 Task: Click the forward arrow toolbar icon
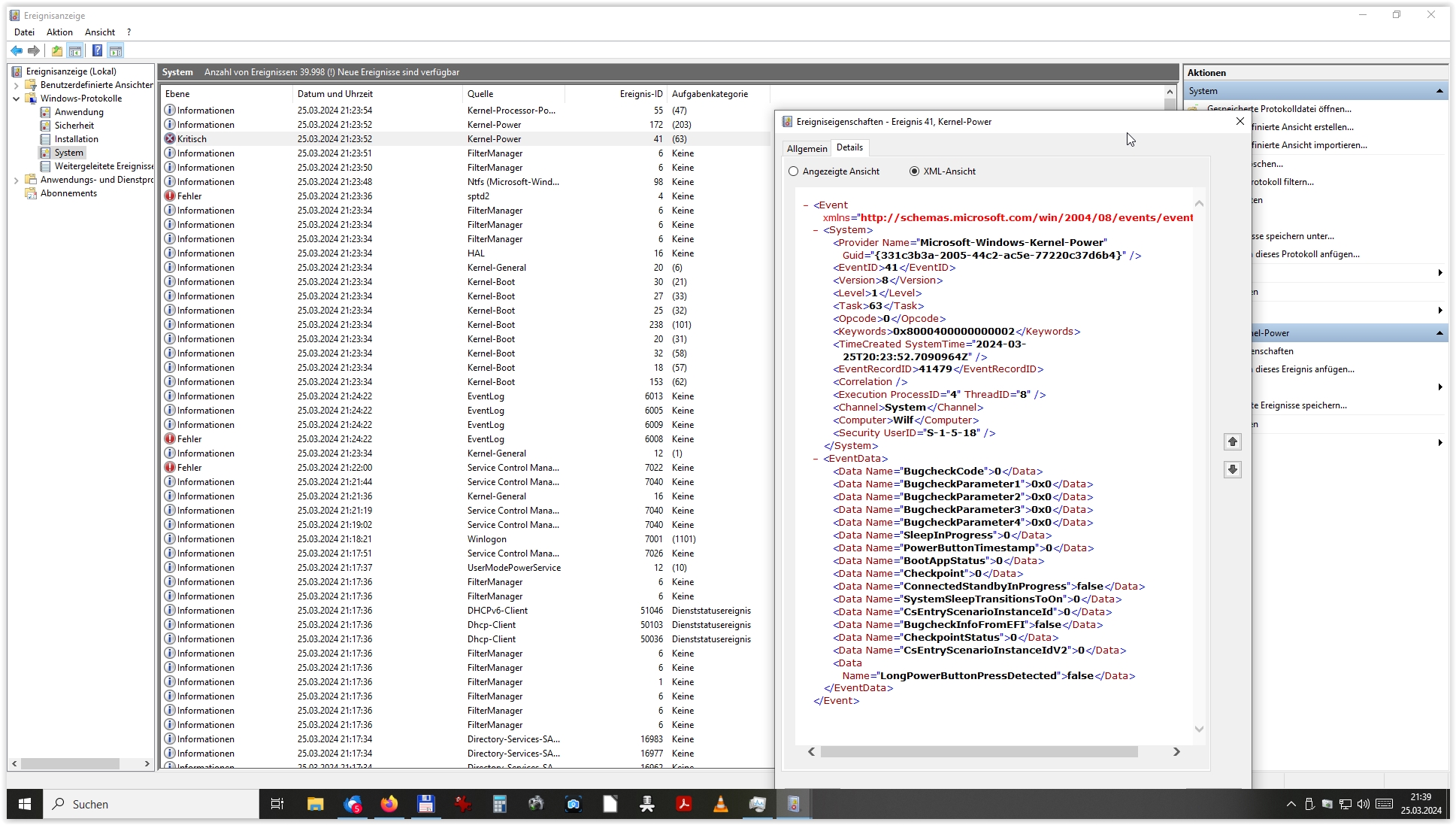click(33, 50)
